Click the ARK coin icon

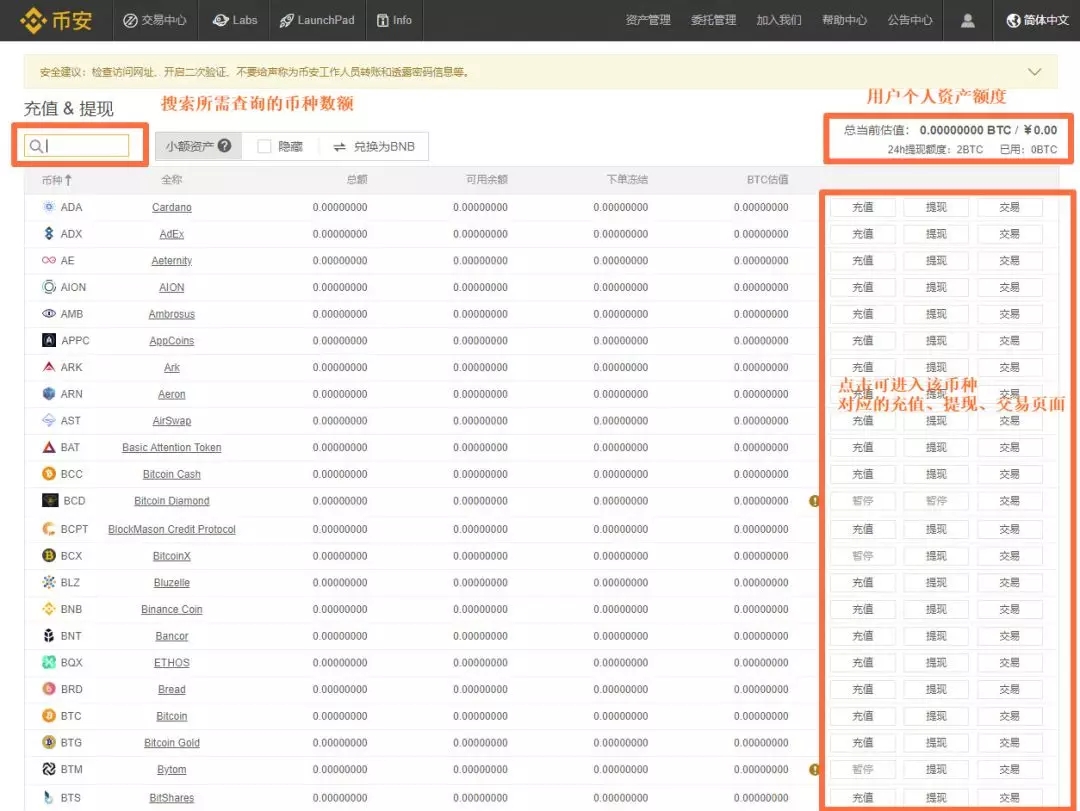point(48,367)
